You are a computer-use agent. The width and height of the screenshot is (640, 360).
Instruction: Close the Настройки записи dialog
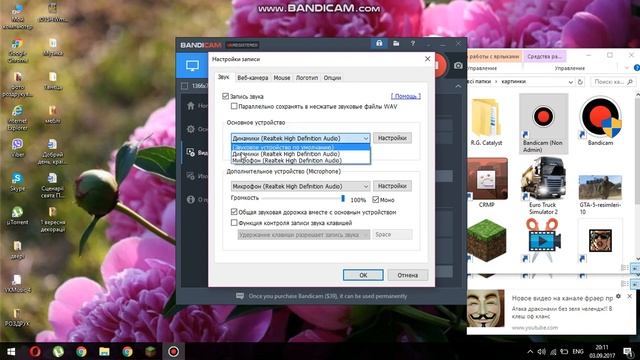pyautogui.click(x=427, y=59)
